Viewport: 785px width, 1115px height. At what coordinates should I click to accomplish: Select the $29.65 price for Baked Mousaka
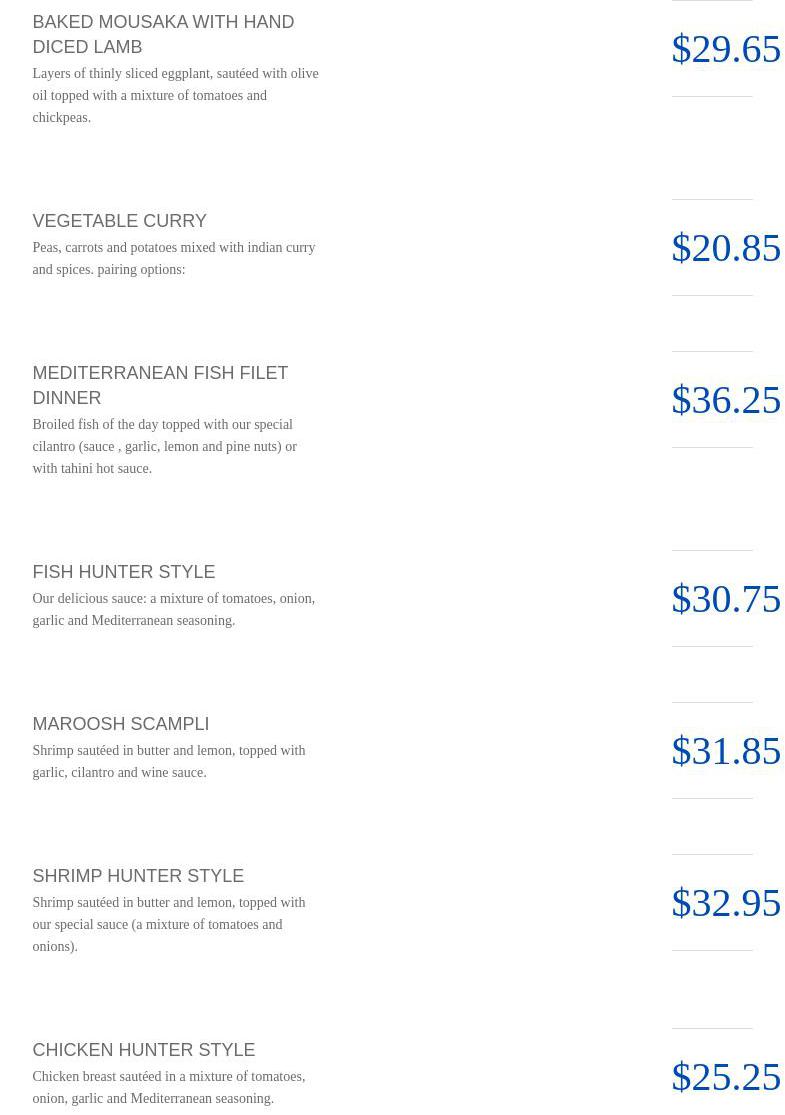pyautogui.click(x=725, y=48)
